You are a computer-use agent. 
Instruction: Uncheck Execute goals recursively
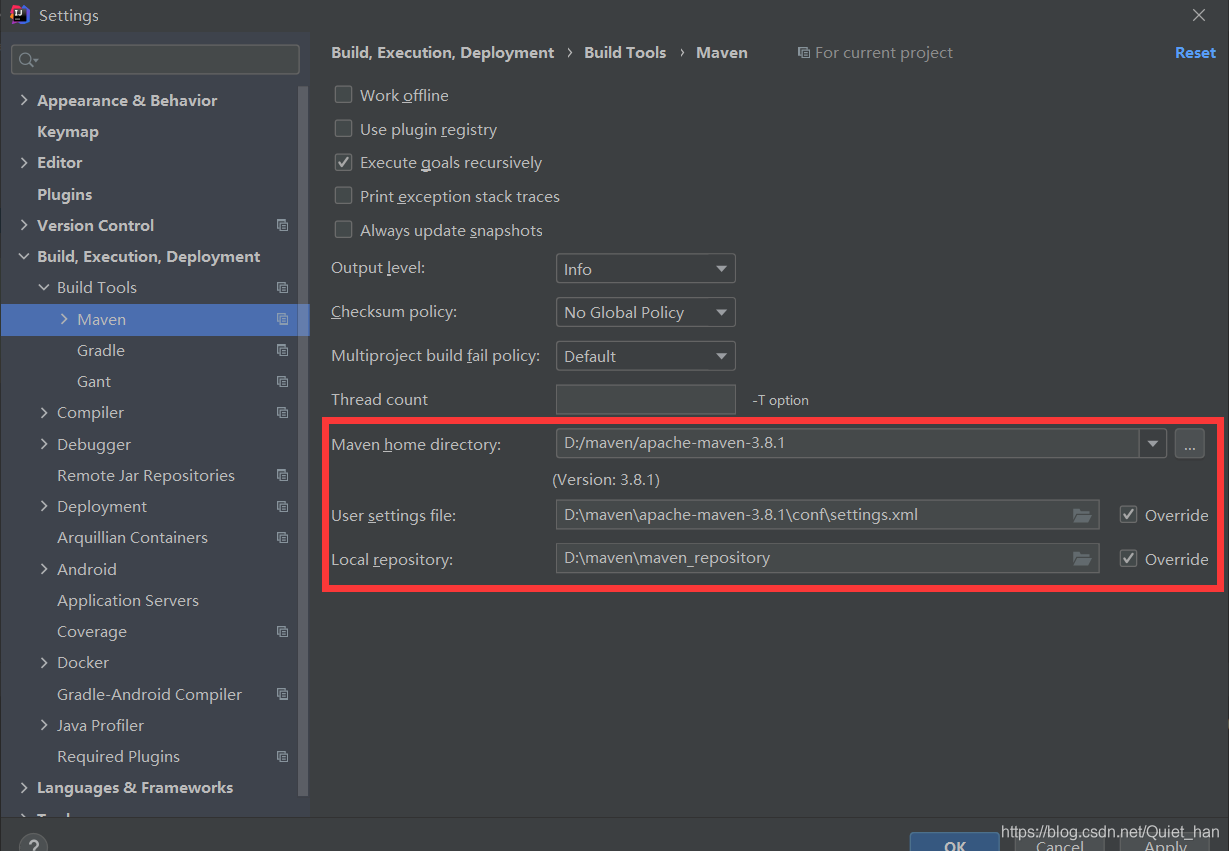[343, 162]
